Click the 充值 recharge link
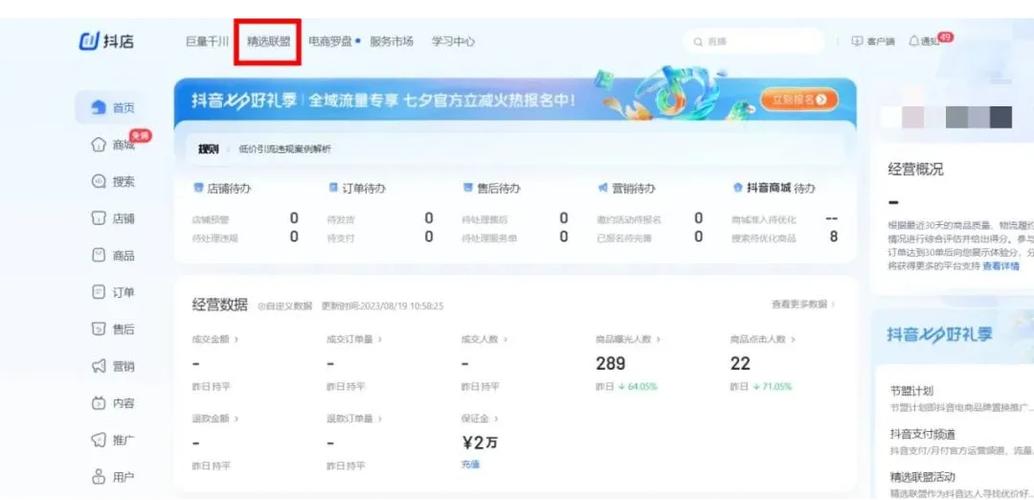This screenshot has width=1034, height=500. [470, 465]
